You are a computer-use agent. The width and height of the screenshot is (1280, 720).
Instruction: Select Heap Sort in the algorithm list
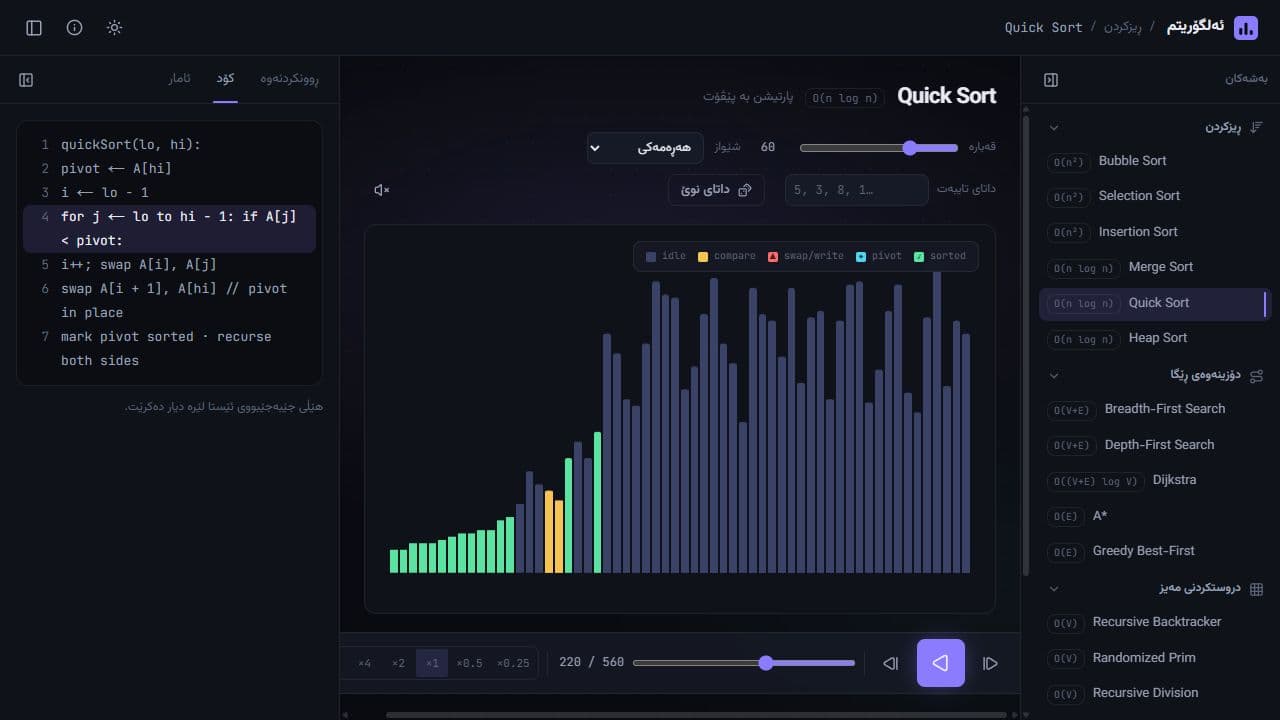click(x=1156, y=338)
